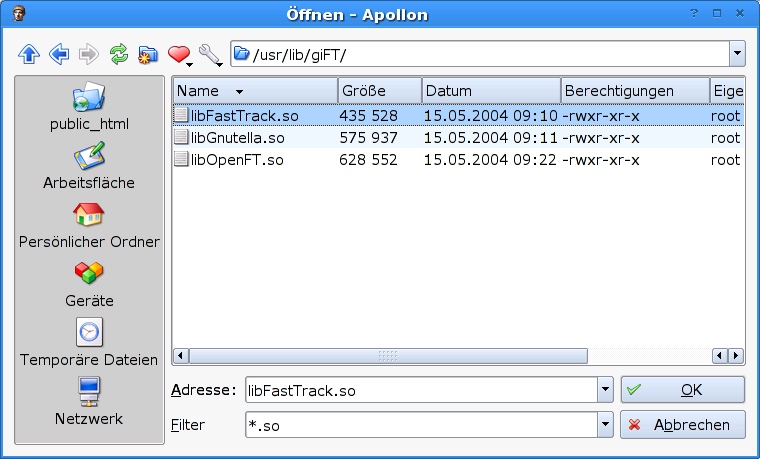The width and height of the screenshot is (760, 459).
Task: Click the left arrow beside the right scrollbar arrow
Action: pos(720,356)
